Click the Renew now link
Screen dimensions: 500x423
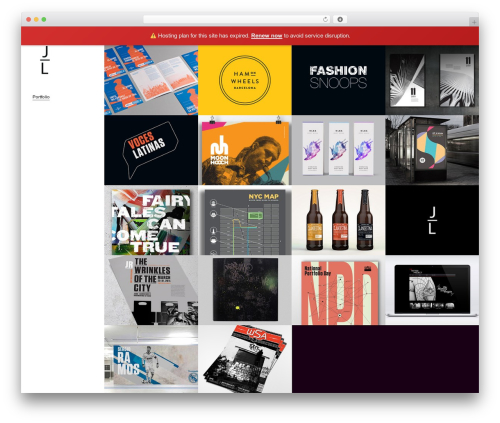tap(266, 36)
